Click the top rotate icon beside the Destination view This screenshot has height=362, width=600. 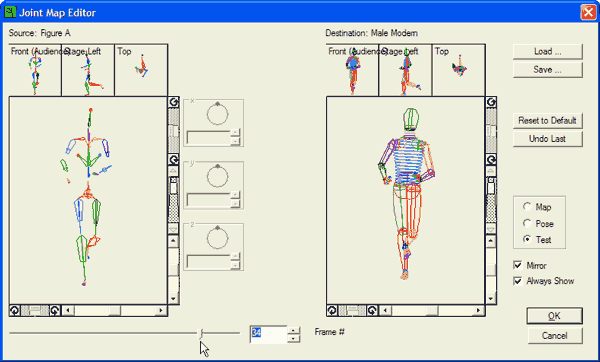point(491,102)
